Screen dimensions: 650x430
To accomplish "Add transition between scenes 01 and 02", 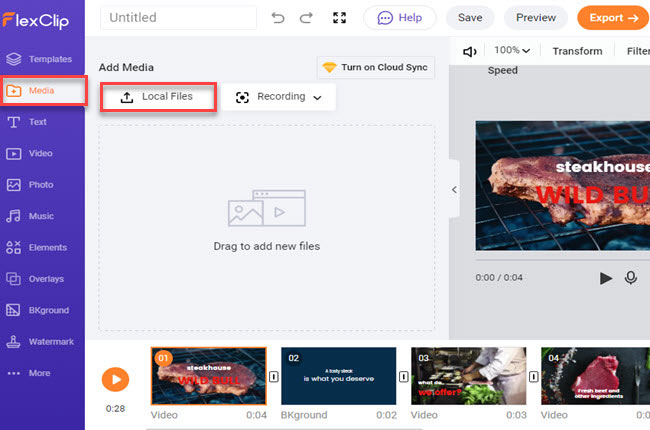I will 274,377.
